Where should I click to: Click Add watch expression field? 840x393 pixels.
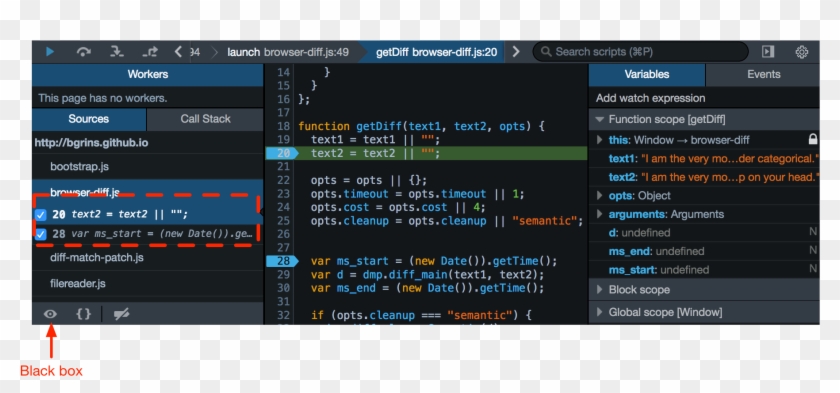coord(704,98)
